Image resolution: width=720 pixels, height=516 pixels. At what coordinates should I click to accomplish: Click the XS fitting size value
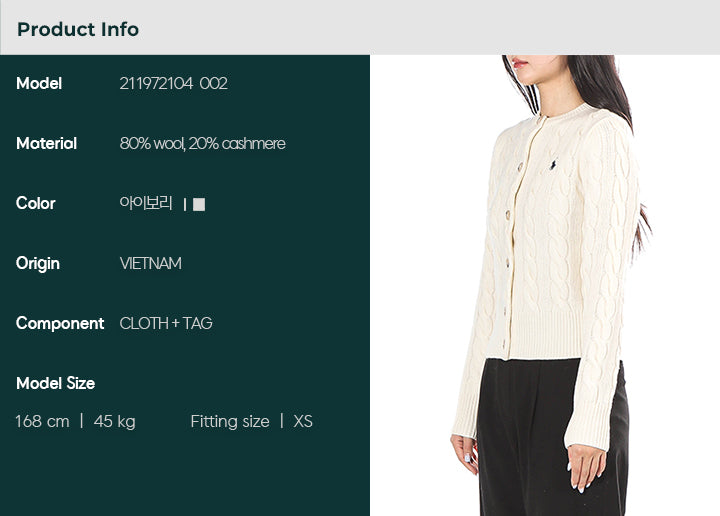303,421
